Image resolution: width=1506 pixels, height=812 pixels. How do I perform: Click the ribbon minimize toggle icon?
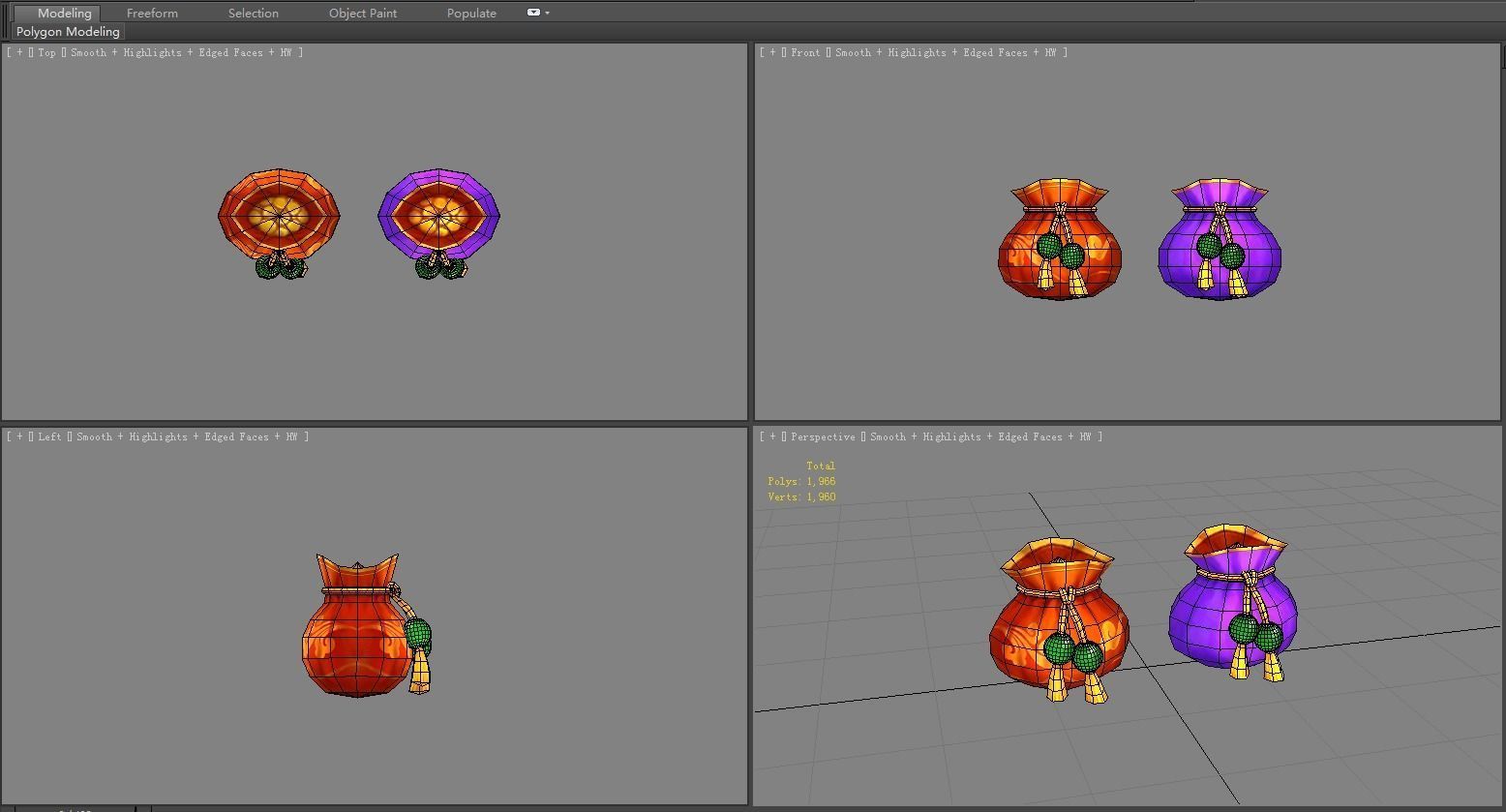pos(533,13)
